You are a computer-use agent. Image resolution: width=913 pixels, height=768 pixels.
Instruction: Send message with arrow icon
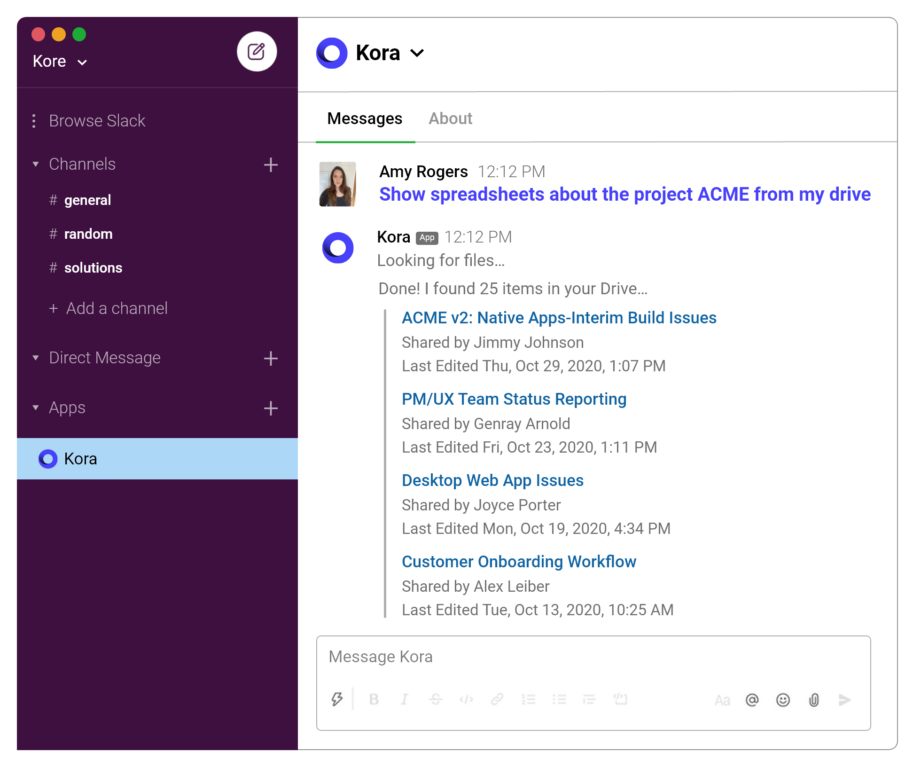click(x=844, y=700)
